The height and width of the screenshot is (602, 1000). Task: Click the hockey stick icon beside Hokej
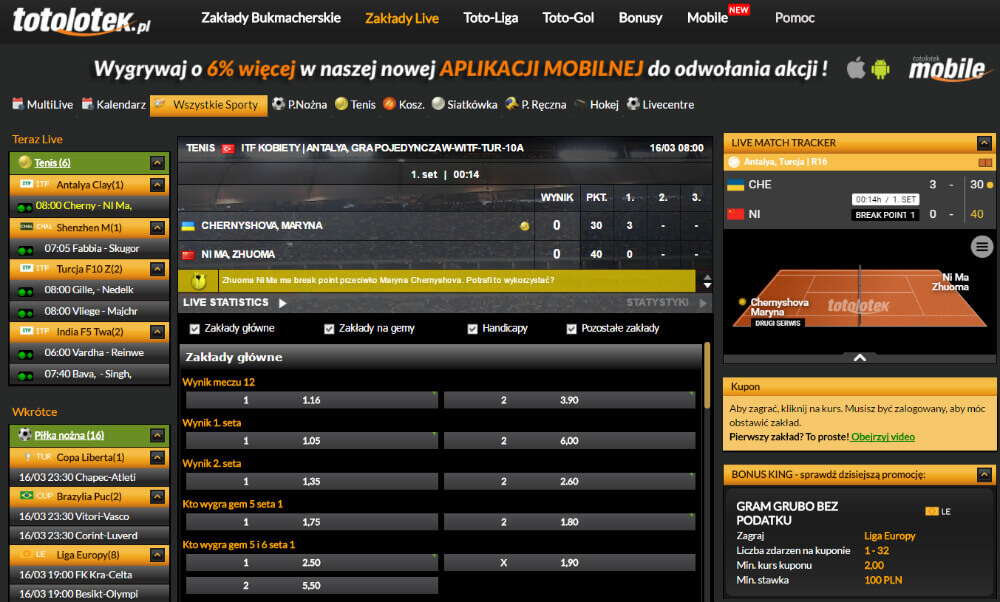click(580, 104)
